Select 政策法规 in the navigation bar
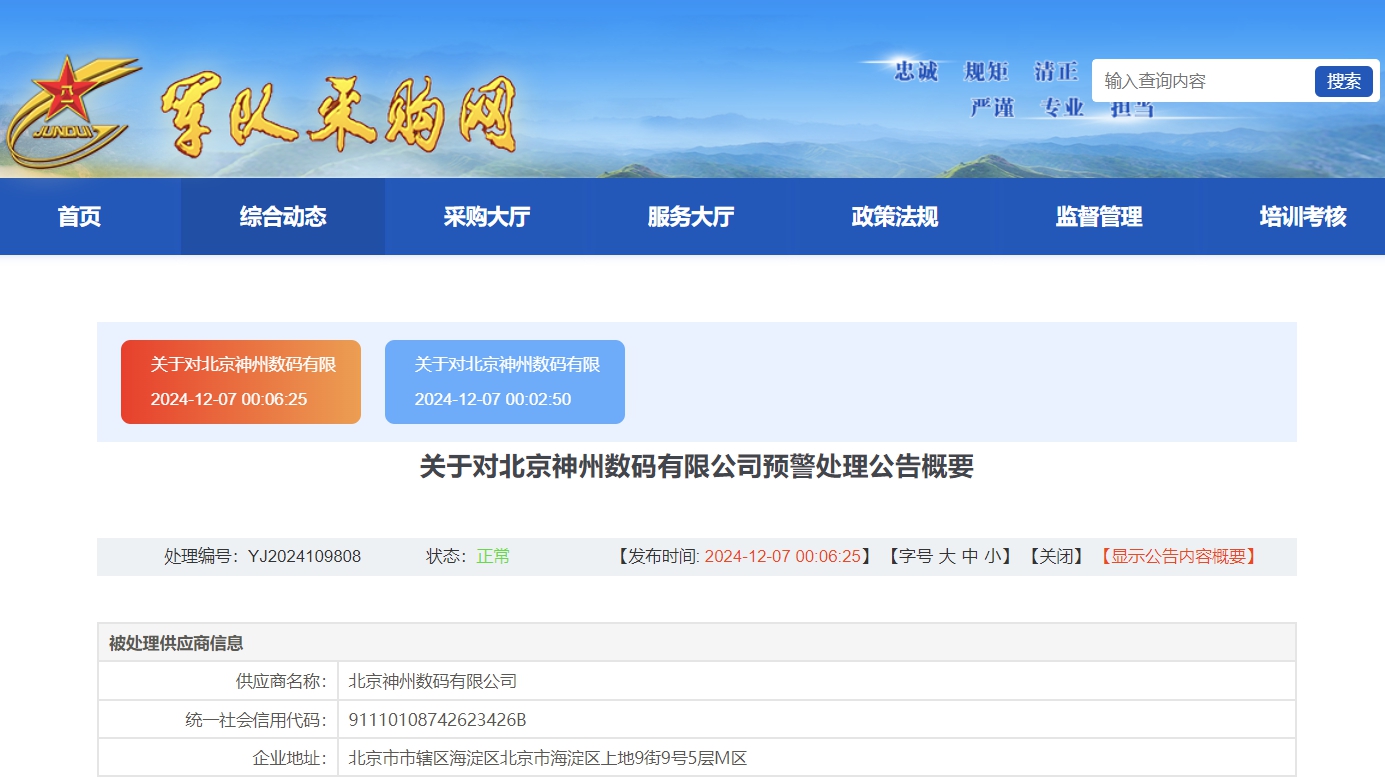The height and width of the screenshot is (779, 1385). tap(895, 217)
